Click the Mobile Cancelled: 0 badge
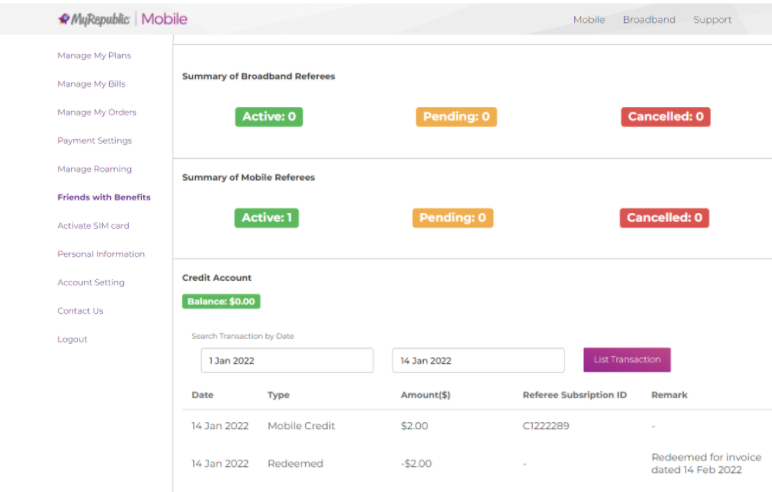Image resolution: width=772 pixels, height=492 pixels. click(x=664, y=218)
